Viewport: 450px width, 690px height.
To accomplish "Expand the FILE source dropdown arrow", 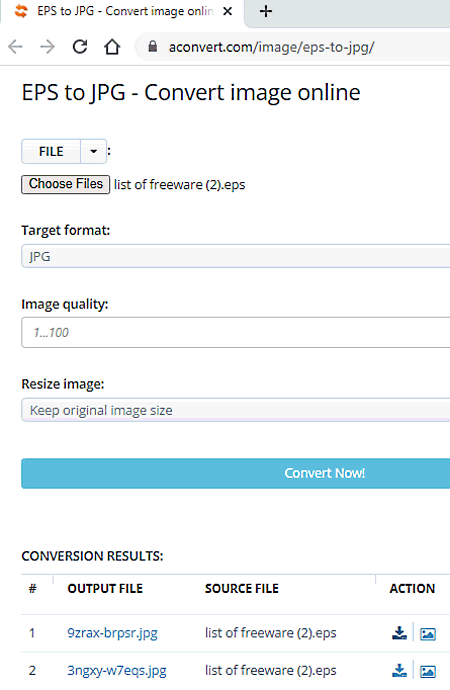I will 93,151.
